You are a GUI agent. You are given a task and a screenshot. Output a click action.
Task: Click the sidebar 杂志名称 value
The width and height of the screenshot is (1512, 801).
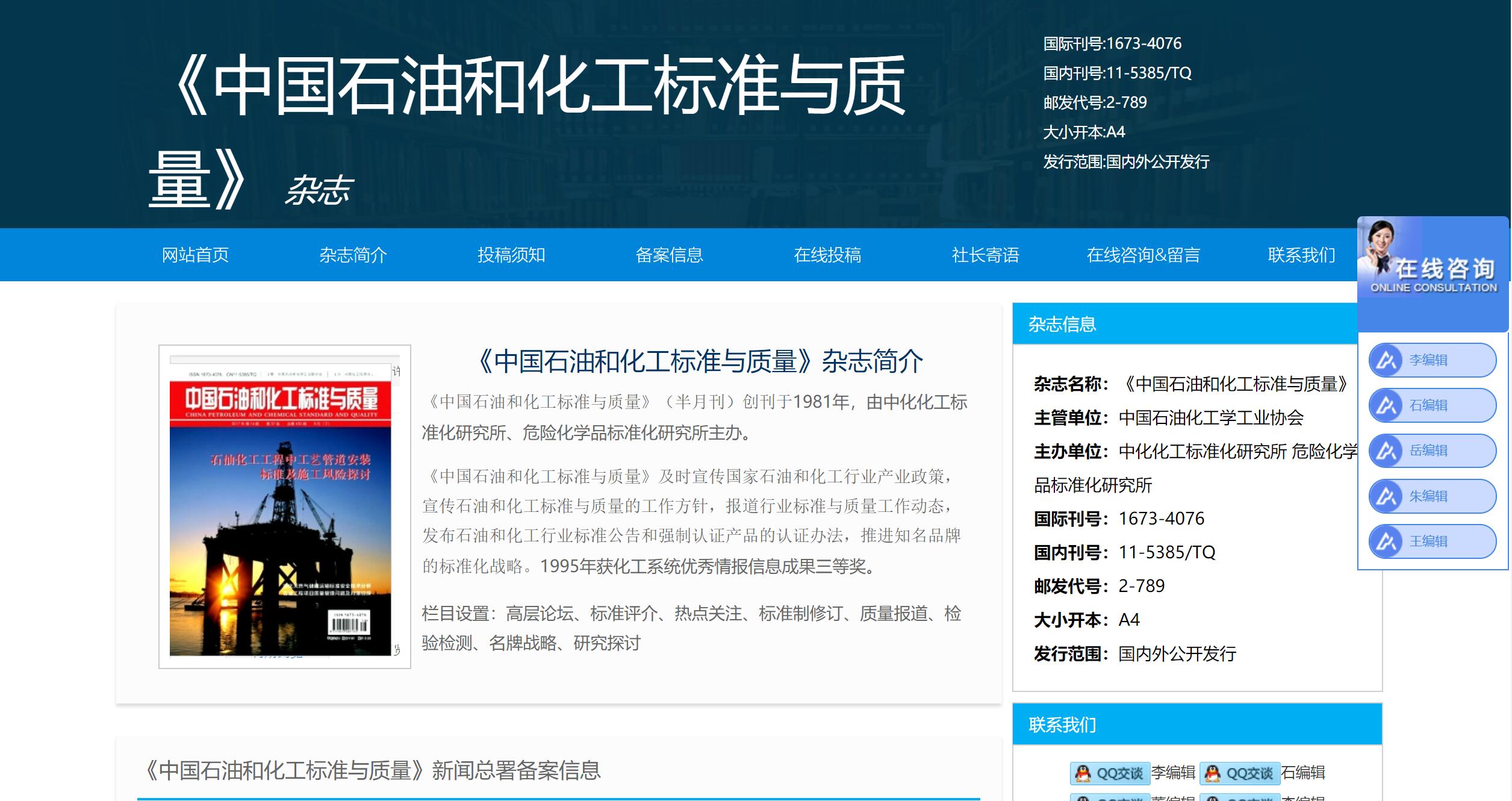click(1235, 384)
